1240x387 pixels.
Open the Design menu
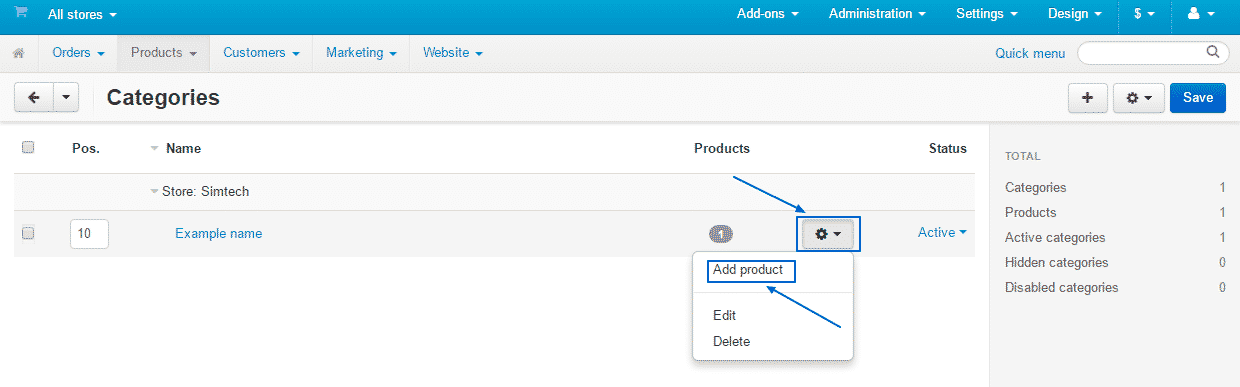pyautogui.click(x=1074, y=14)
